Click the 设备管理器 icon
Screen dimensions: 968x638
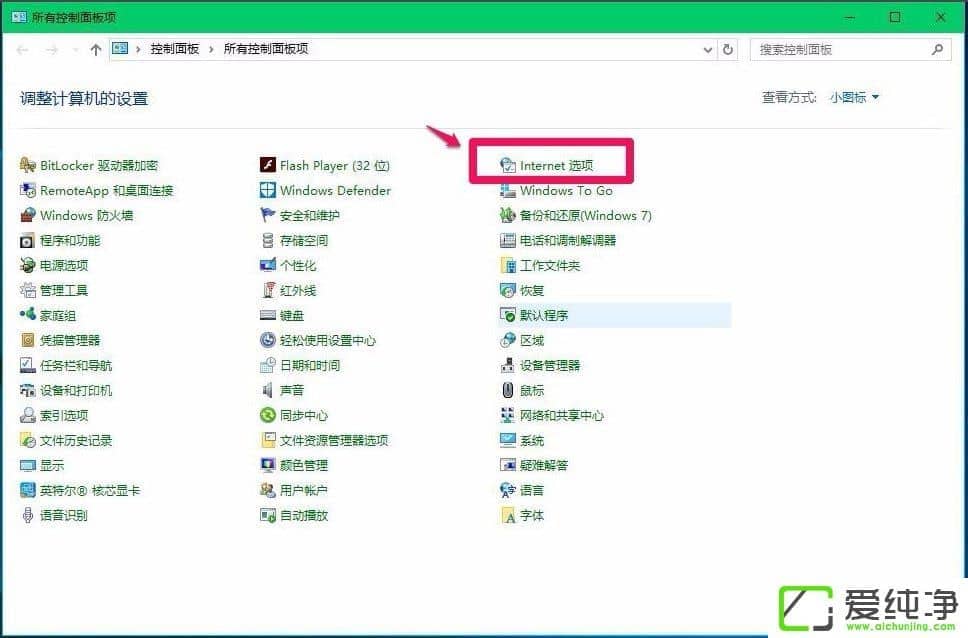tap(508, 365)
